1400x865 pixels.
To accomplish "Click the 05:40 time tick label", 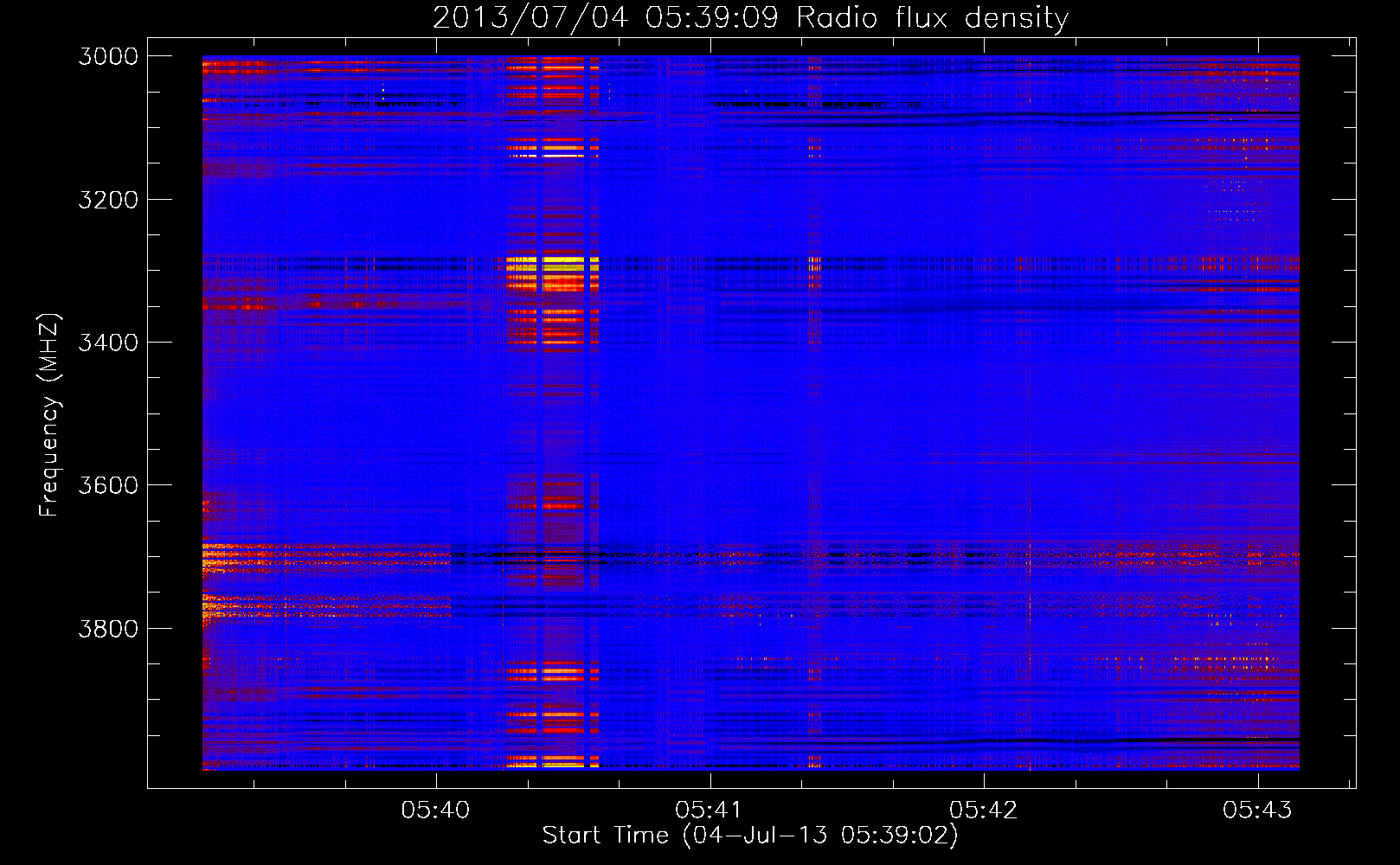I will click(436, 810).
